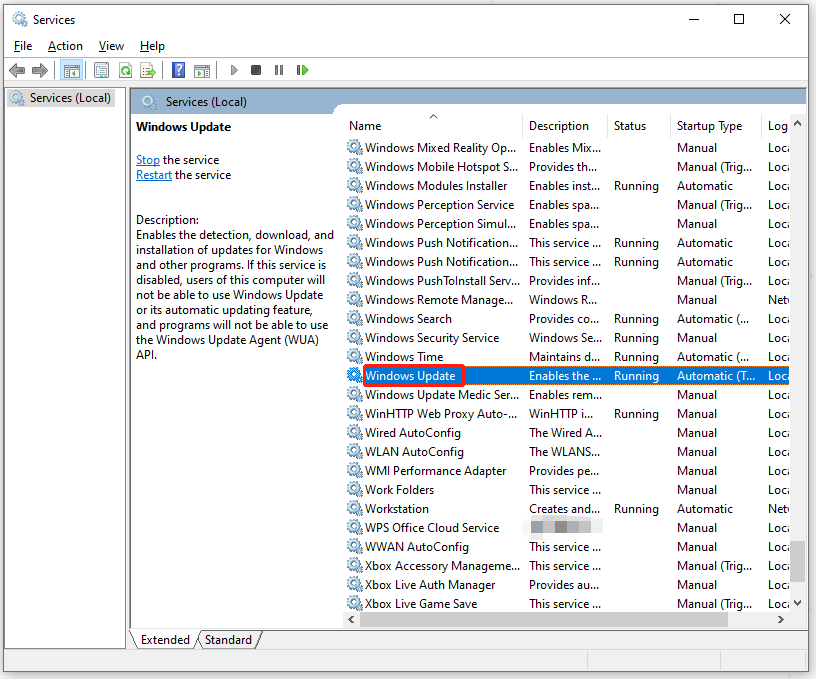816x679 pixels.
Task: Click gear icon beside Xbox Live Game Save
Action: coord(354,604)
